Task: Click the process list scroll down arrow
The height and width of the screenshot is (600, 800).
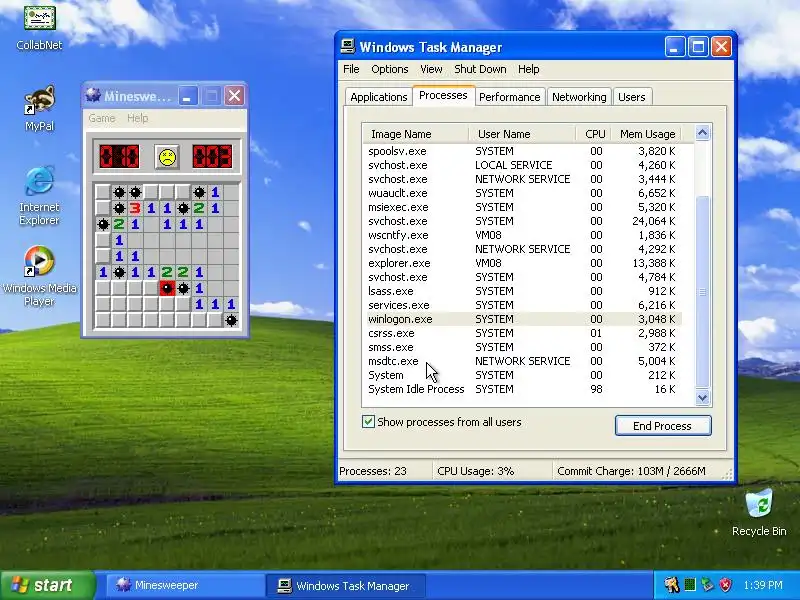Action: [x=703, y=397]
